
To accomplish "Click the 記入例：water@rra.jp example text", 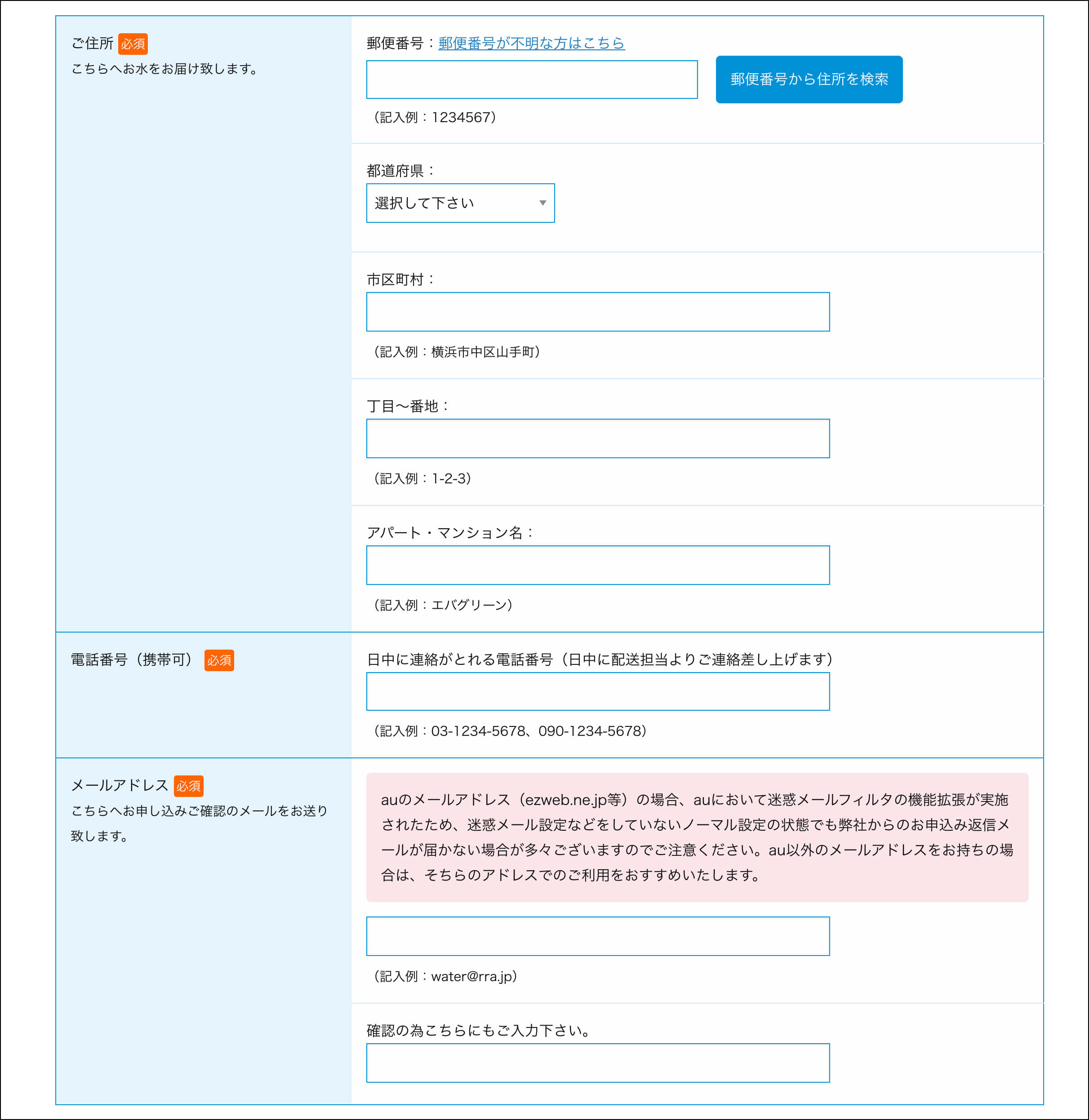I will [445, 977].
